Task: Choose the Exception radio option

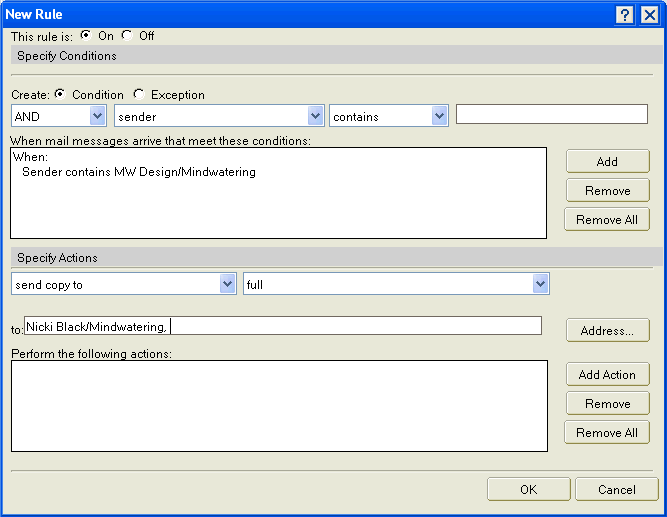Action: 138,94
